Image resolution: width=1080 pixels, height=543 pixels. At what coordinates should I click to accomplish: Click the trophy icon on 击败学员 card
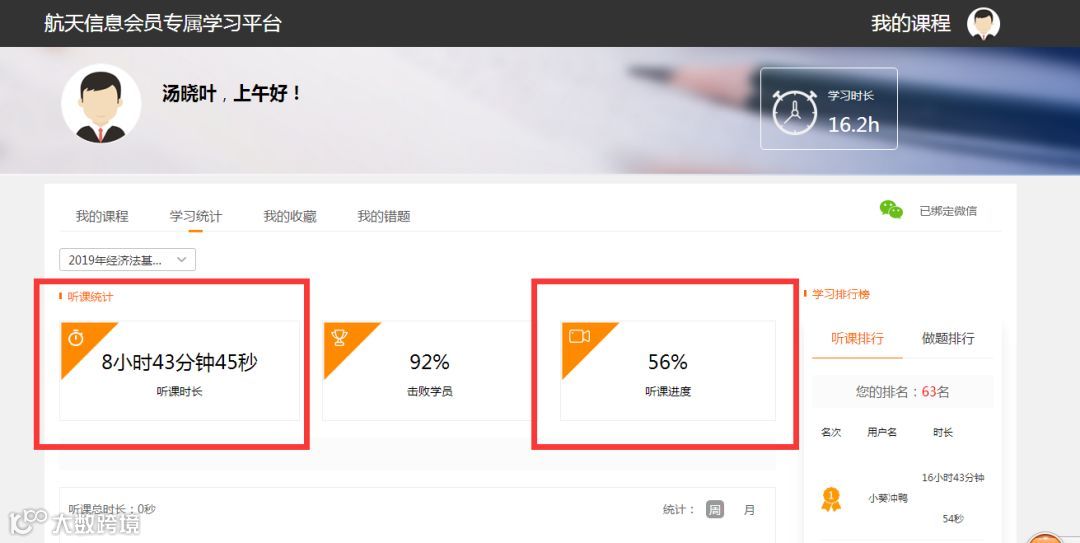[x=340, y=338]
